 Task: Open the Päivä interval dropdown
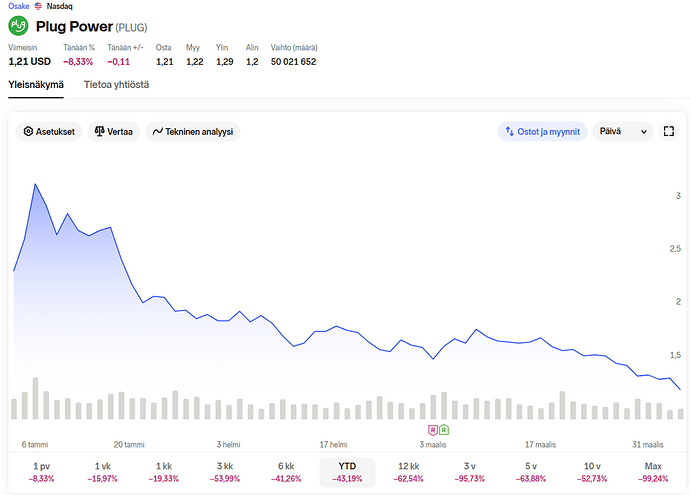(622, 131)
